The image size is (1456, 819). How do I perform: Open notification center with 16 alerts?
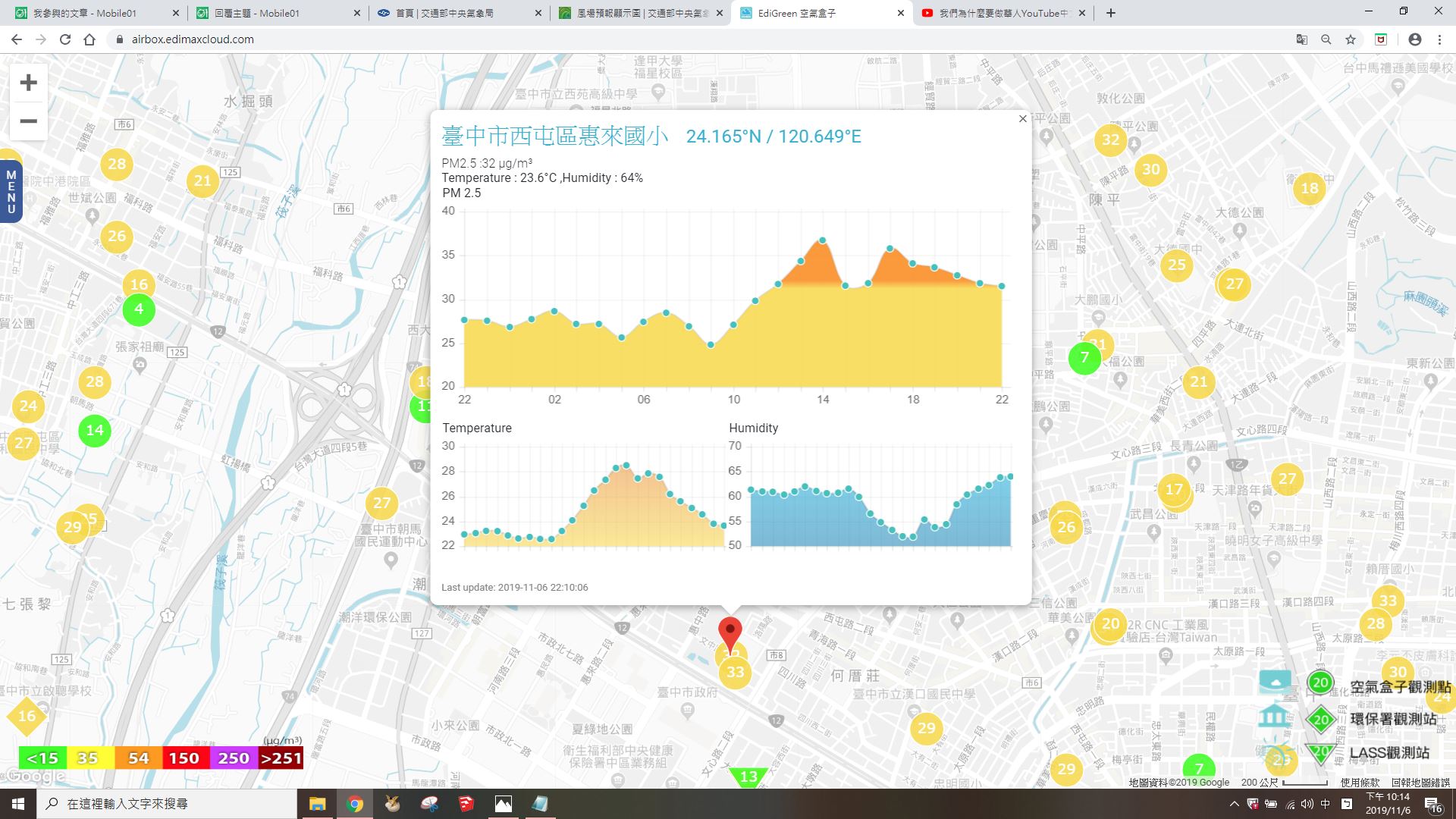click(x=1433, y=805)
